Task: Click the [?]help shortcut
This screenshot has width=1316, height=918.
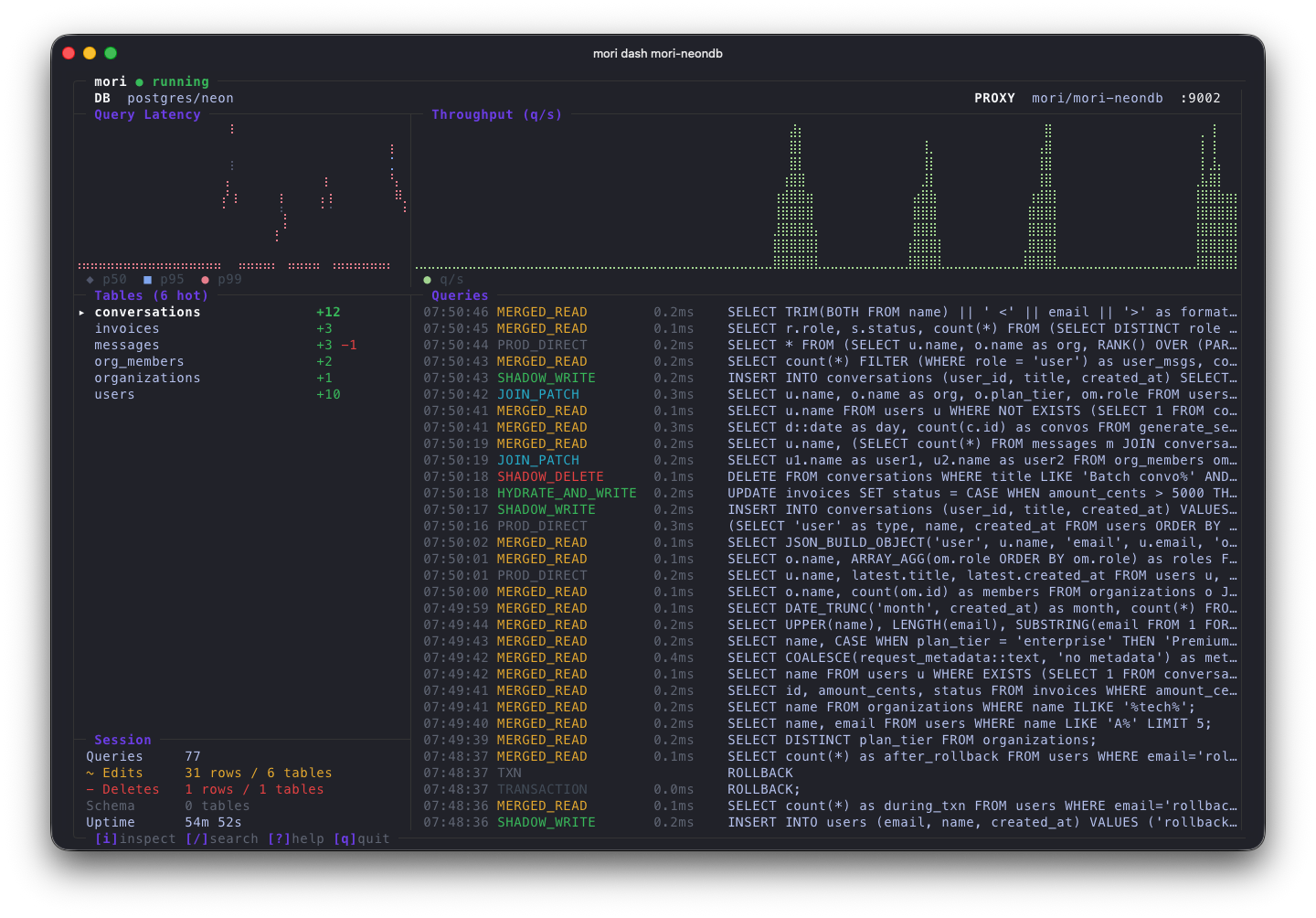Action: point(296,839)
